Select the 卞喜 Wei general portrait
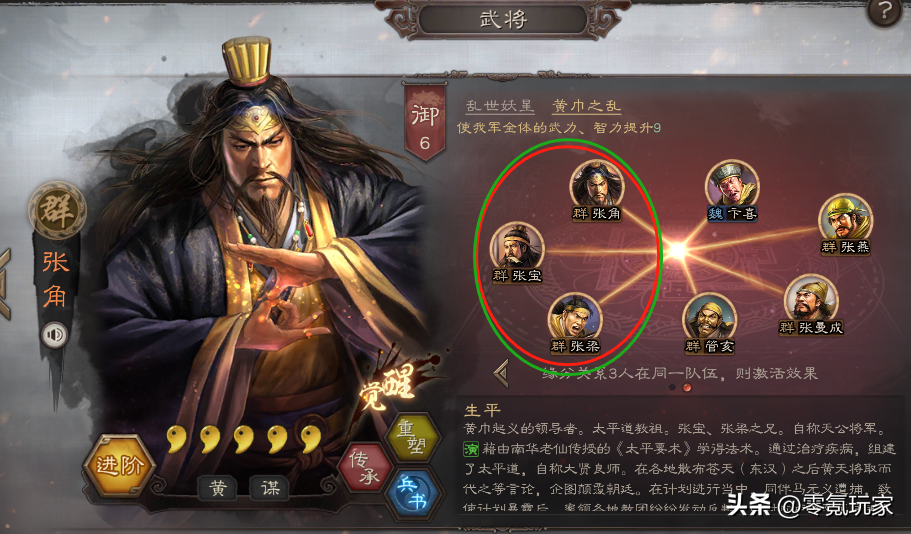 (731, 191)
